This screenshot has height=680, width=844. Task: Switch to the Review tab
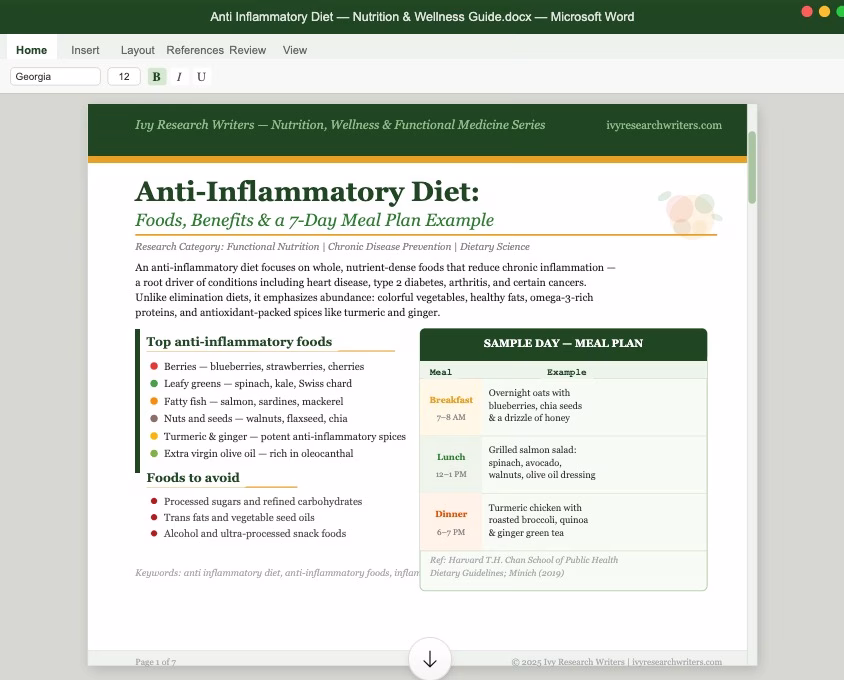[247, 49]
